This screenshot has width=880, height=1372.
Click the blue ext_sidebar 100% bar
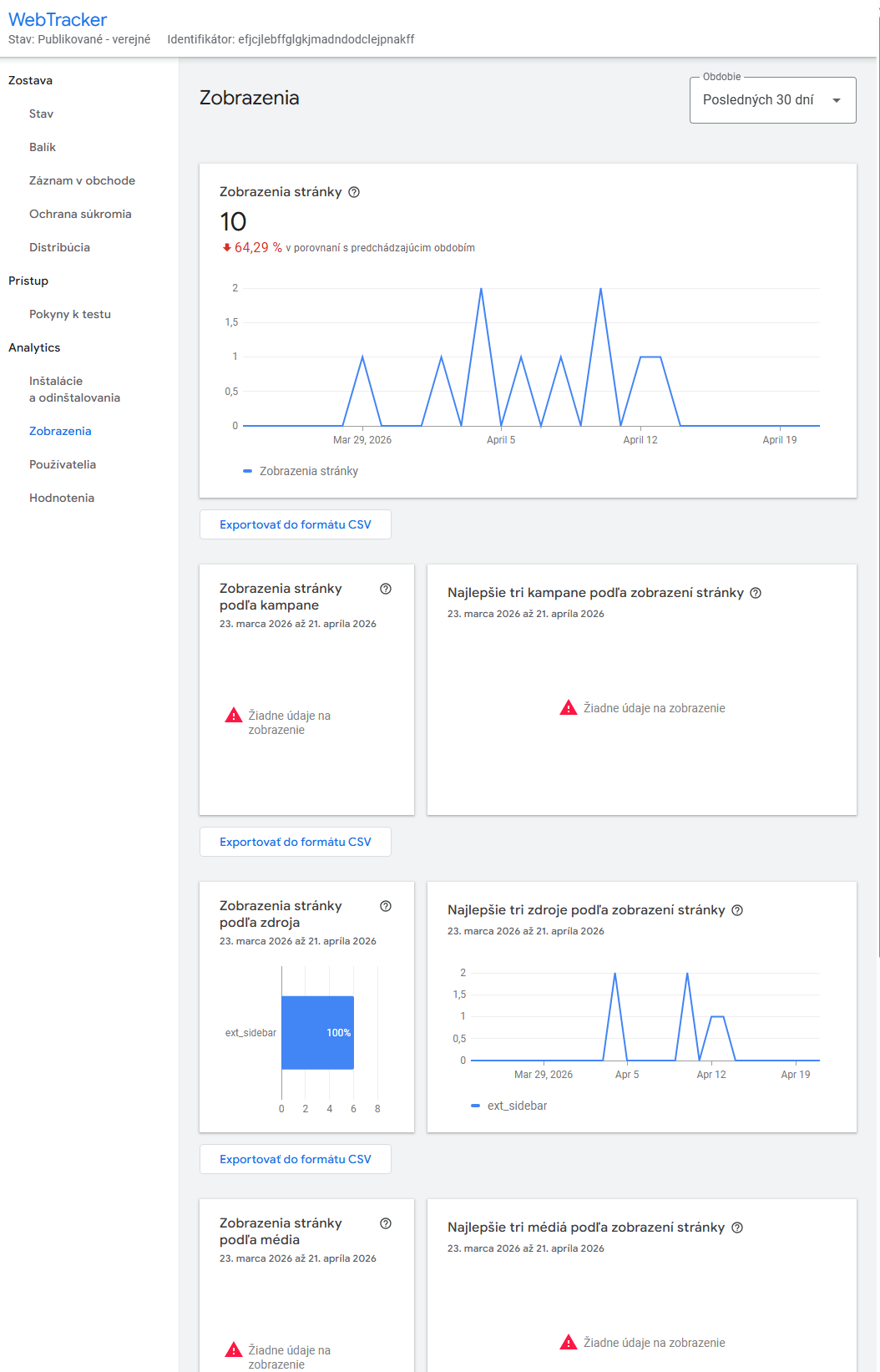point(317,1033)
